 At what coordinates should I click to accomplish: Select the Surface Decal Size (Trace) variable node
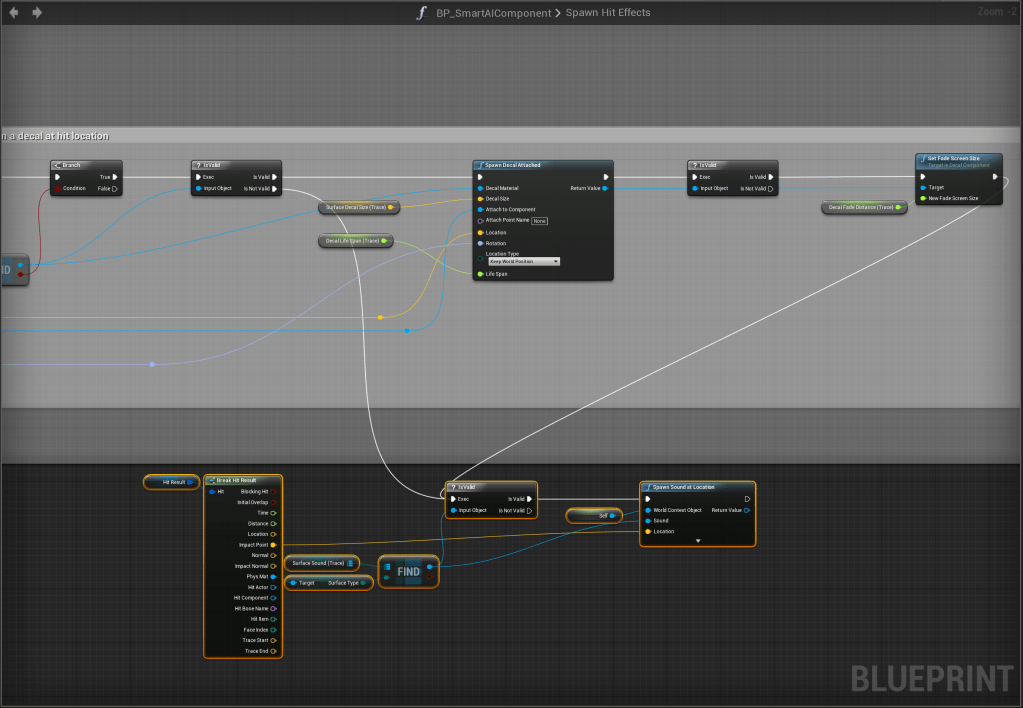point(358,208)
